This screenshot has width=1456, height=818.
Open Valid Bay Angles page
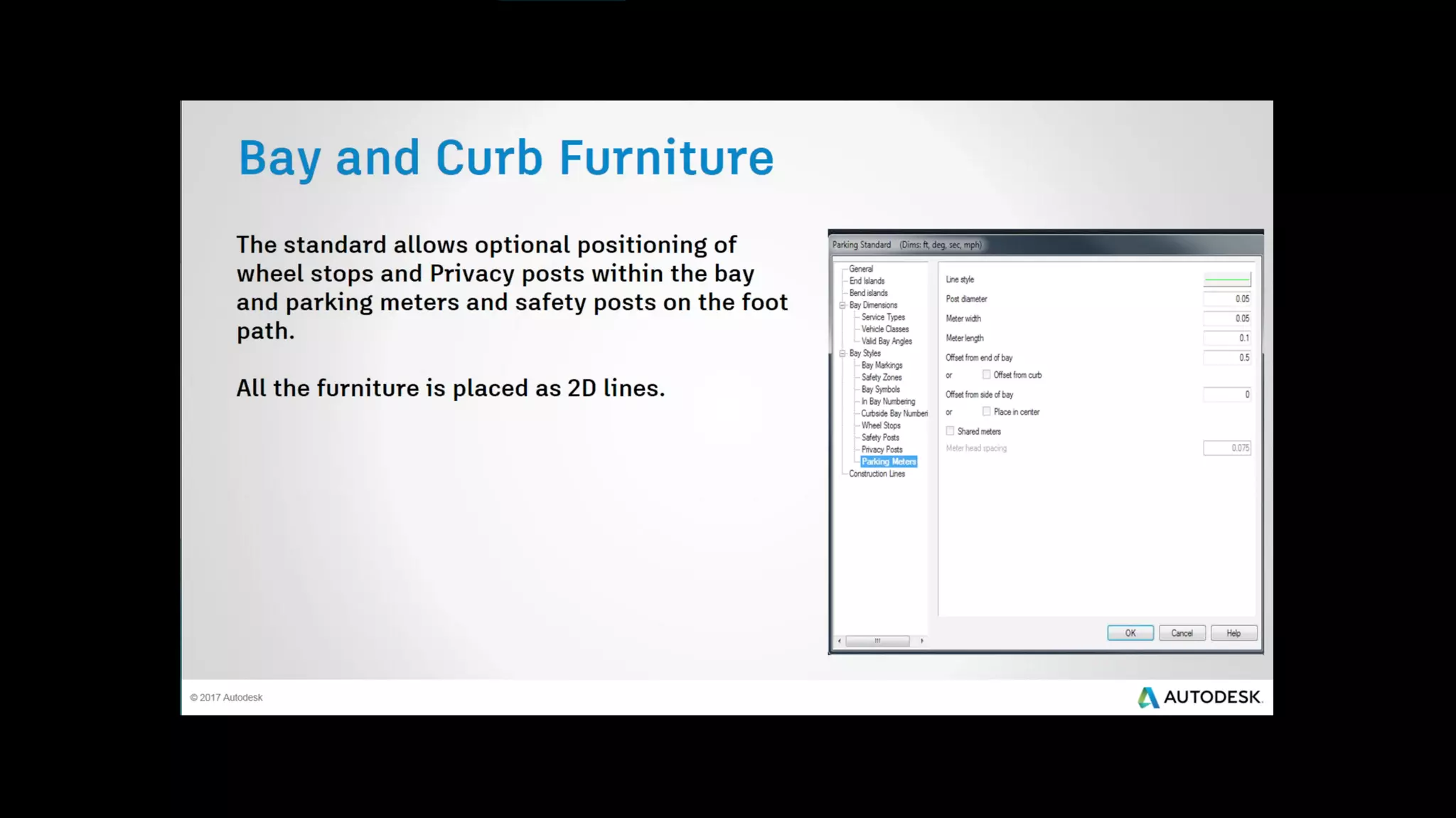point(887,341)
